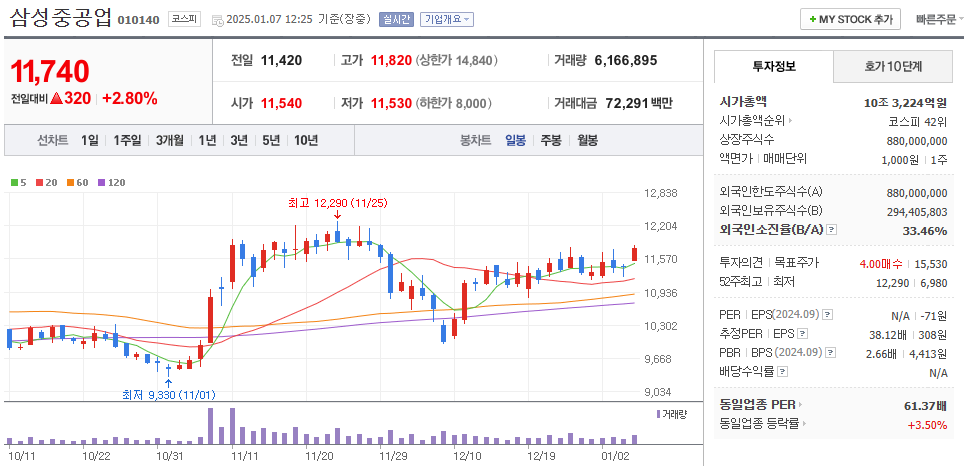Click current price 11,740

click(51, 72)
